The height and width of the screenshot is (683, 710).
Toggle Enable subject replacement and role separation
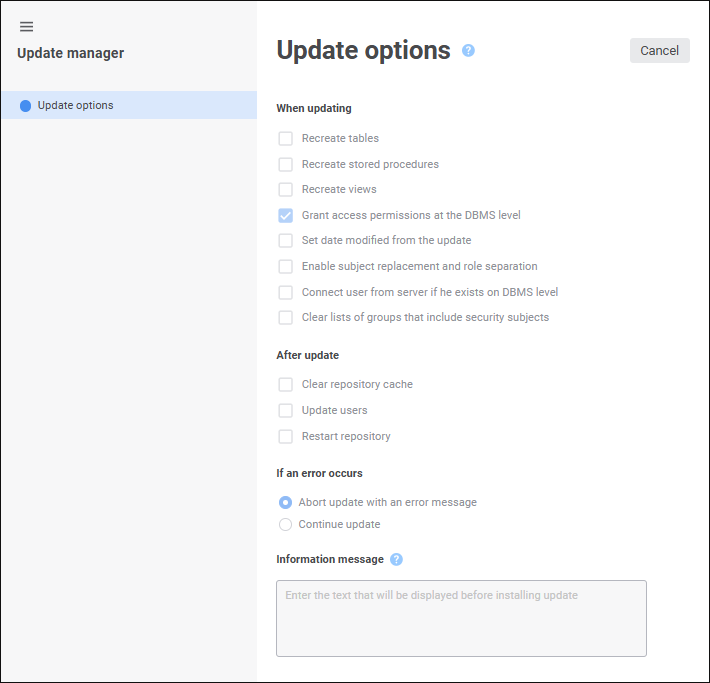click(x=286, y=267)
